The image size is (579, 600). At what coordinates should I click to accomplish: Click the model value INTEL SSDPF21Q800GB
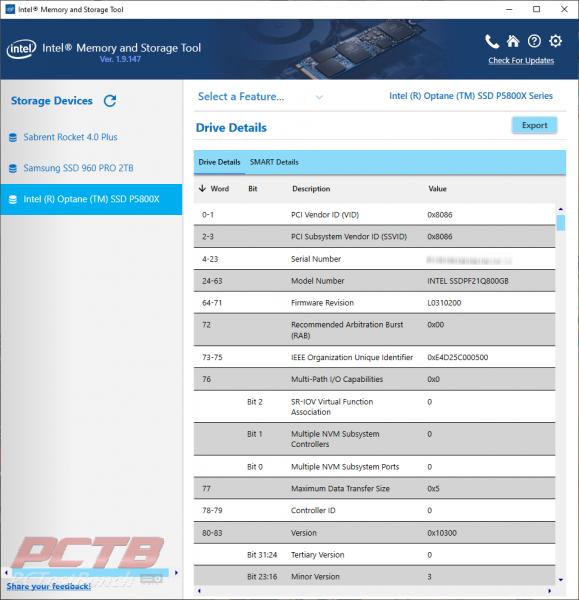coord(468,281)
